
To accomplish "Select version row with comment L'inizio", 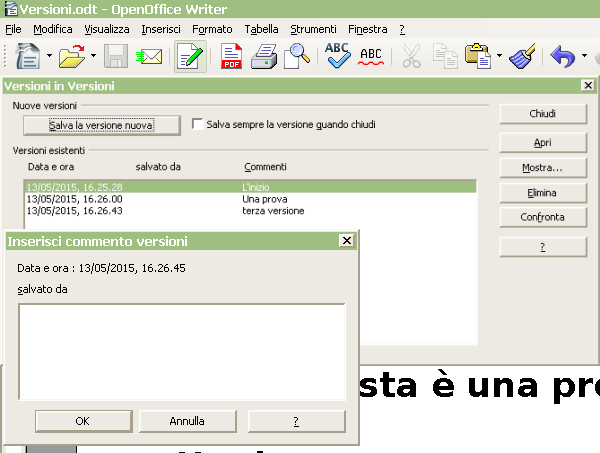I will click(x=251, y=187).
